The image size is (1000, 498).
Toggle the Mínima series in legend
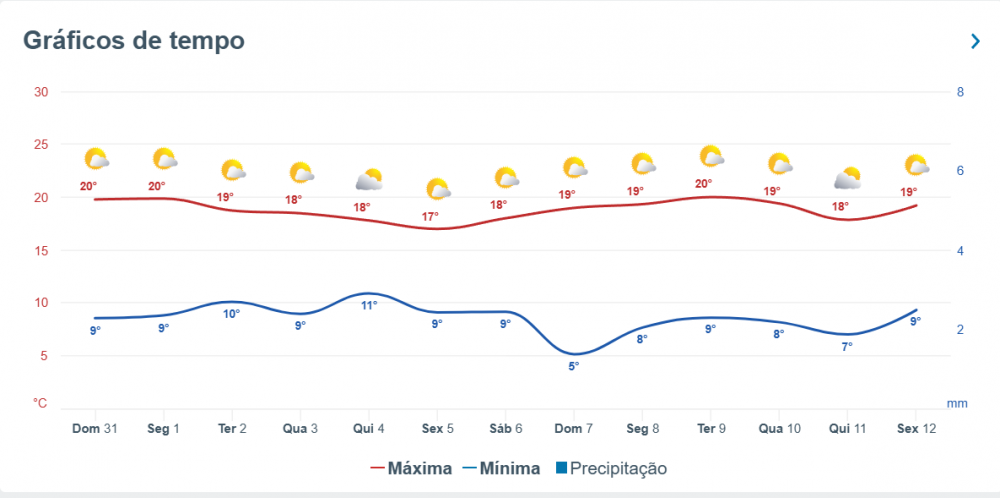[x=501, y=469]
